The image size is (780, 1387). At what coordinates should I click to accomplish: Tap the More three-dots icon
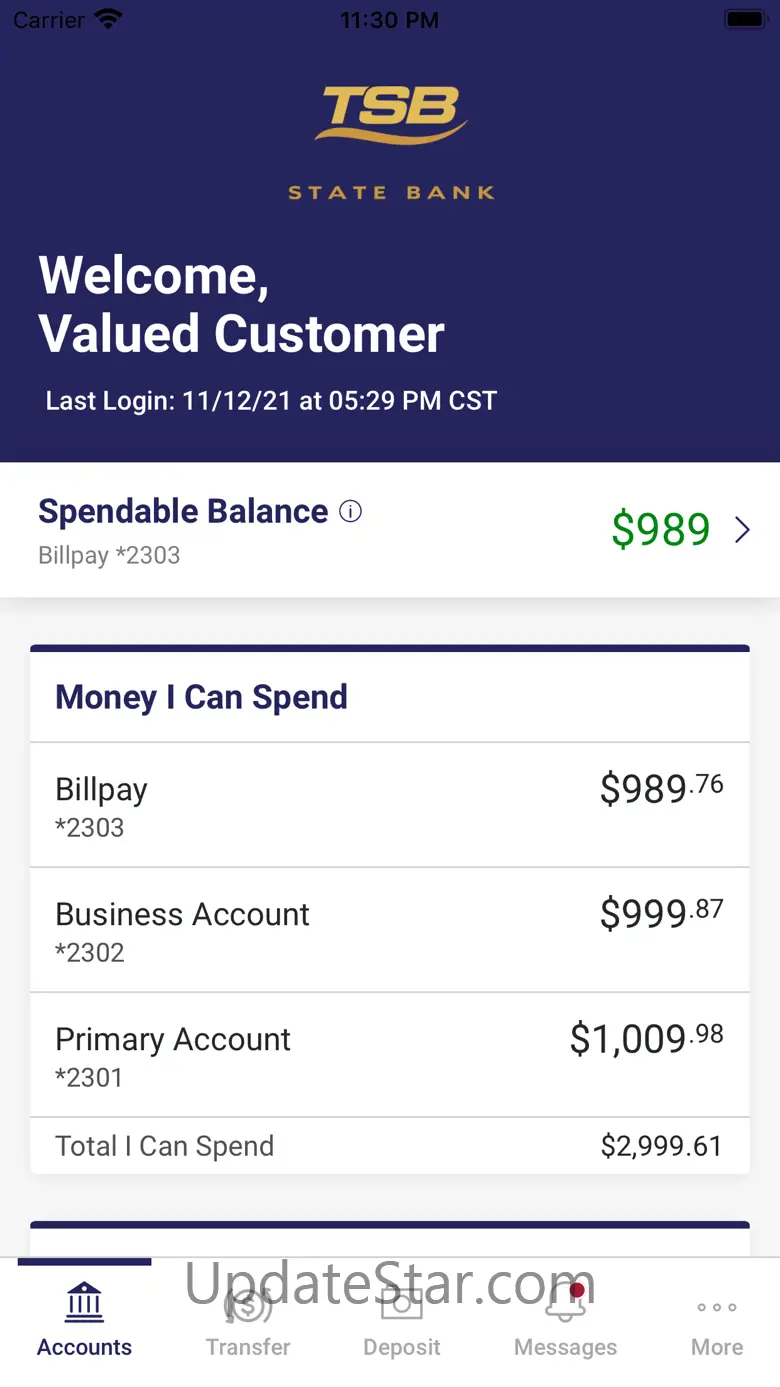point(717,1307)
